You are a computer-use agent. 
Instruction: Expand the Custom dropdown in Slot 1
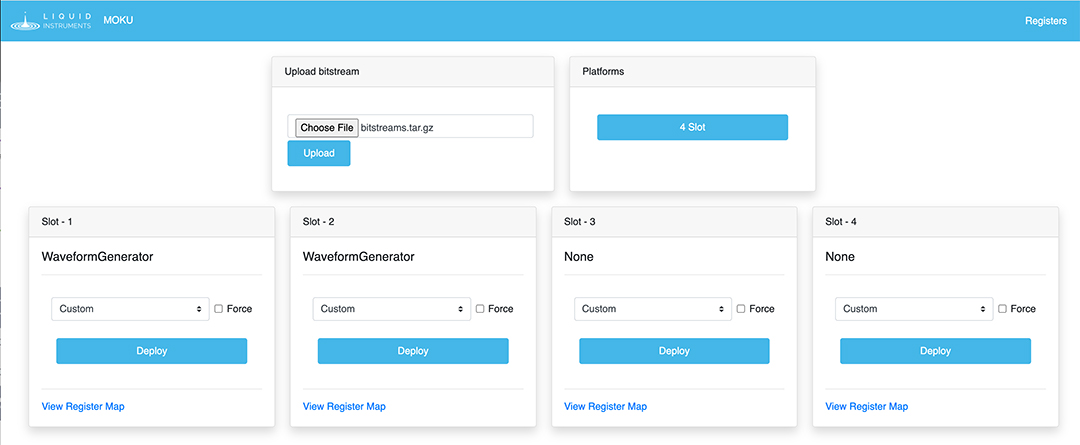coord(130,309)
